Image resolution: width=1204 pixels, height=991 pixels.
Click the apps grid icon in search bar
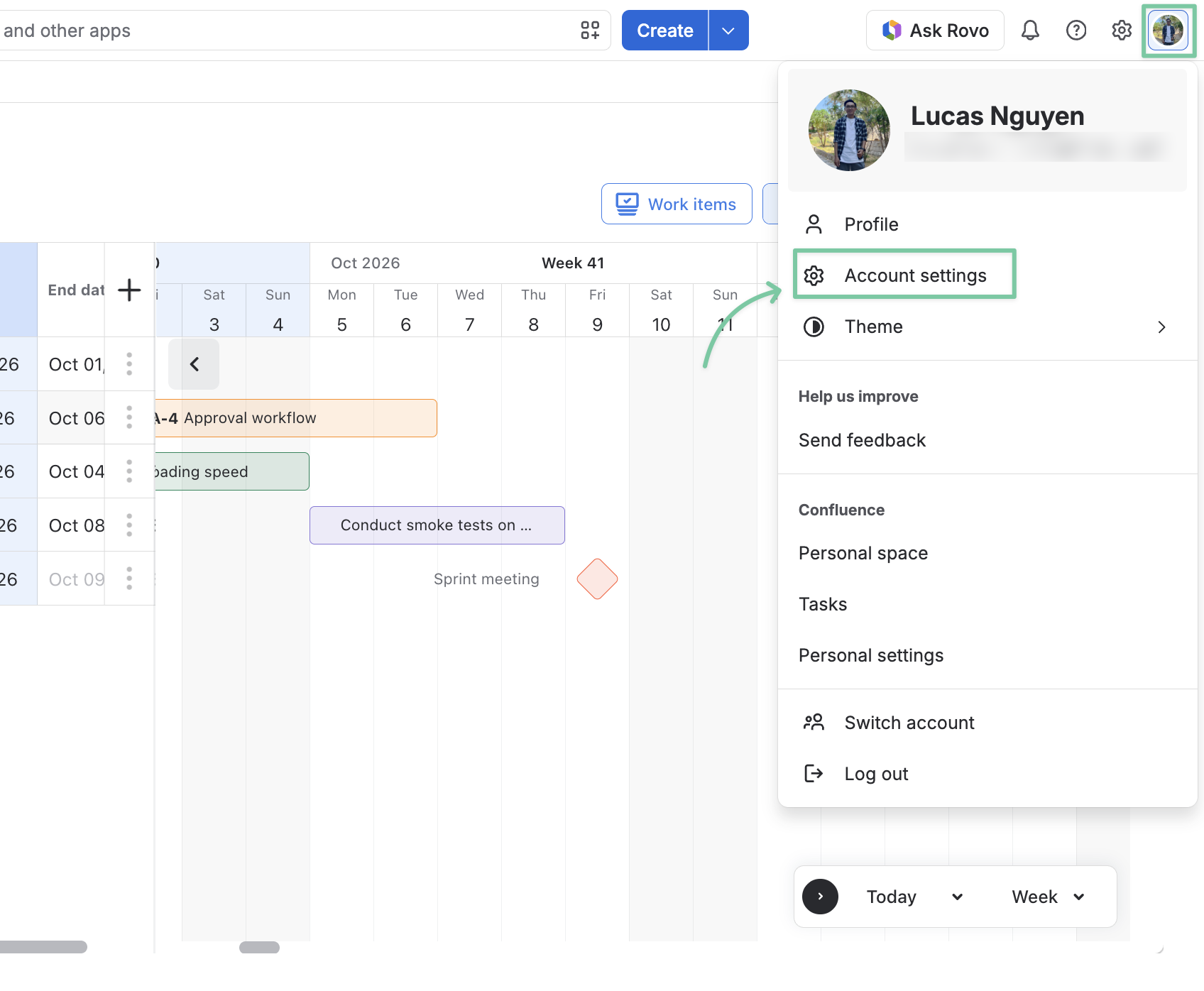coord(590,31)
